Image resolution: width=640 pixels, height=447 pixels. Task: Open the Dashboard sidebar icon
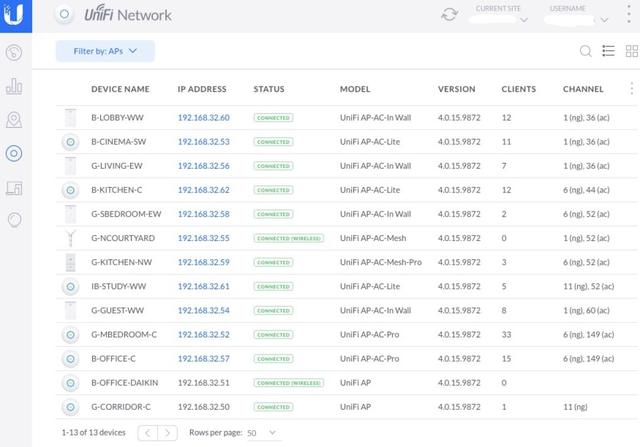(14, 53)
